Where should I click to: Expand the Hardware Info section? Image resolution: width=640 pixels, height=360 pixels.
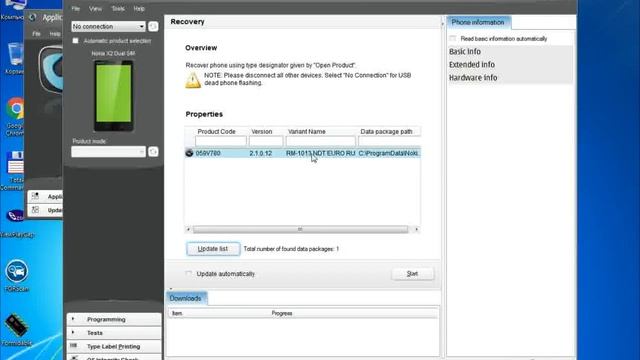[510, 78]
